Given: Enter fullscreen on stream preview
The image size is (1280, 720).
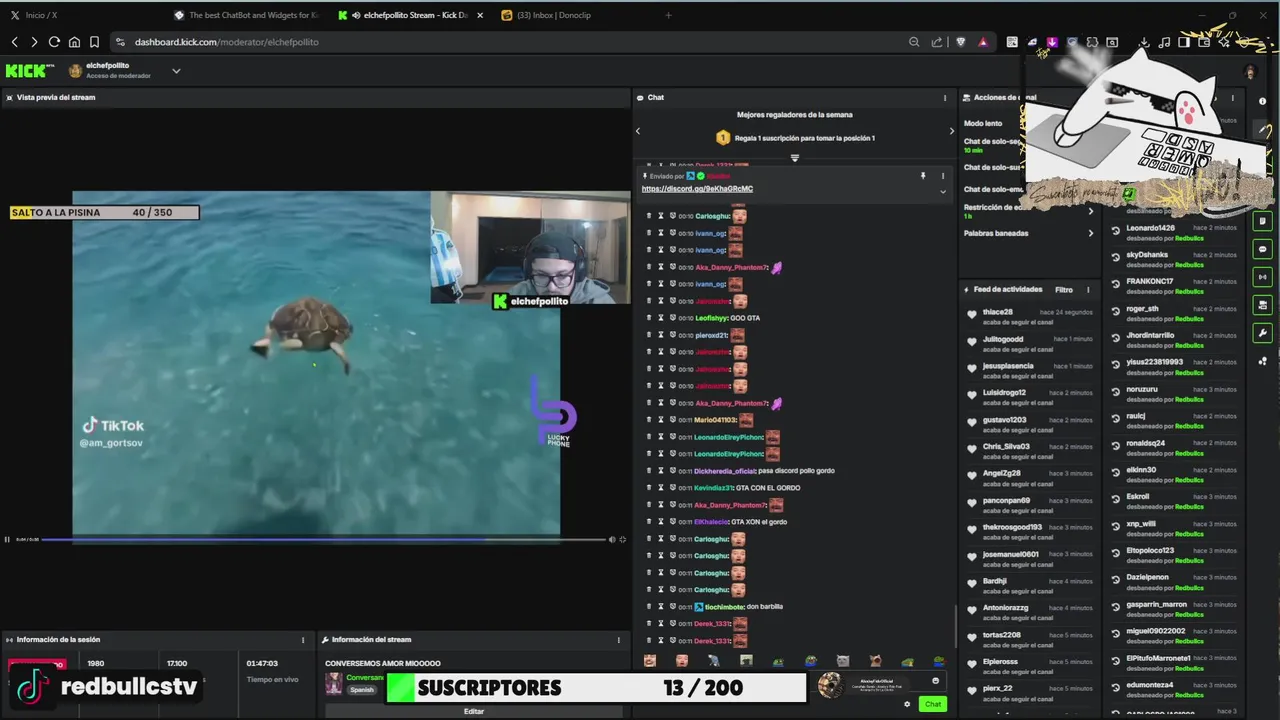Looking at the screenshot, I should click(623, 539).
